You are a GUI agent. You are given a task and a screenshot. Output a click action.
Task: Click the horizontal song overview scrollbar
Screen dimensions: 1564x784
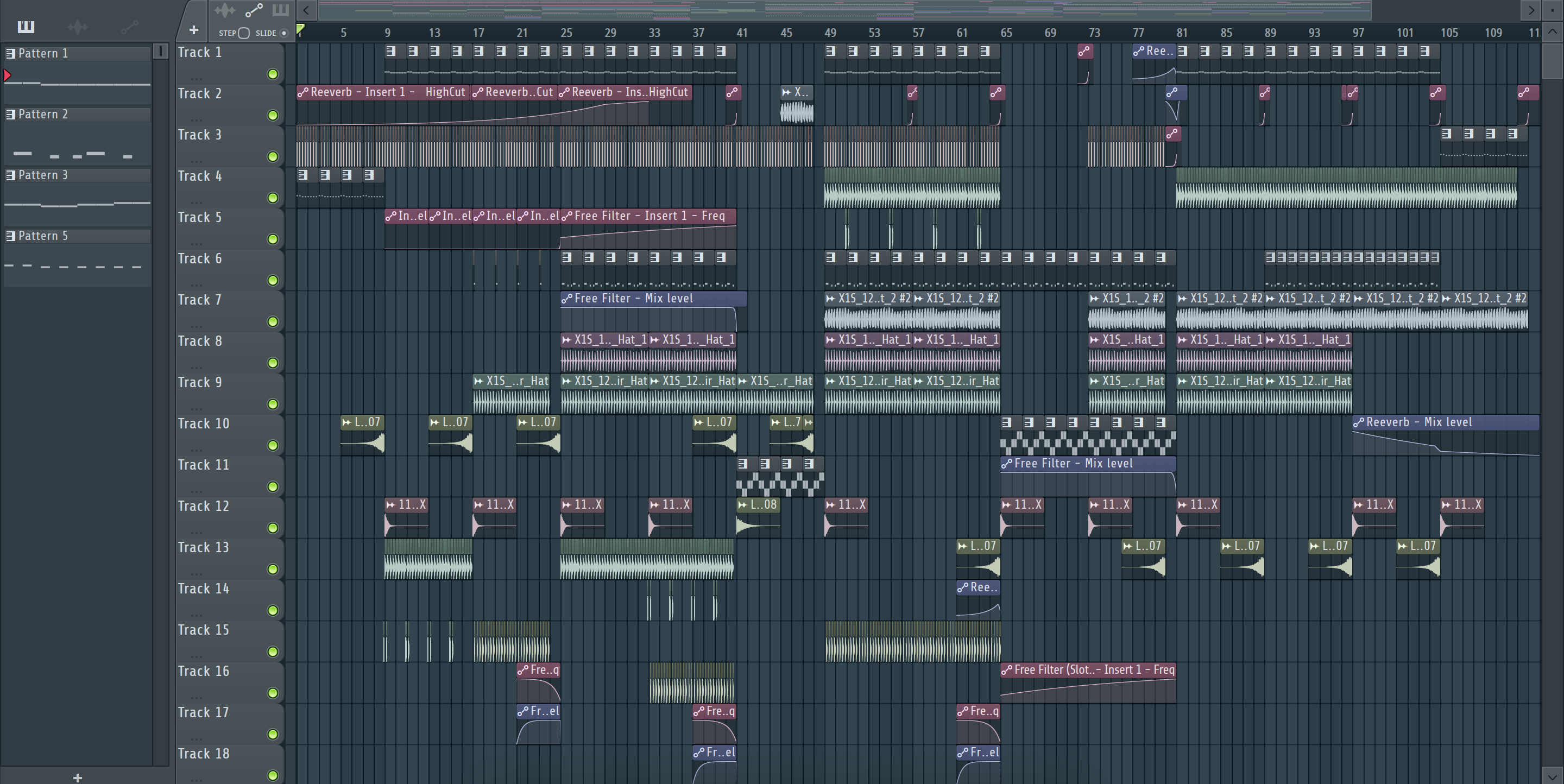point(844,10)
